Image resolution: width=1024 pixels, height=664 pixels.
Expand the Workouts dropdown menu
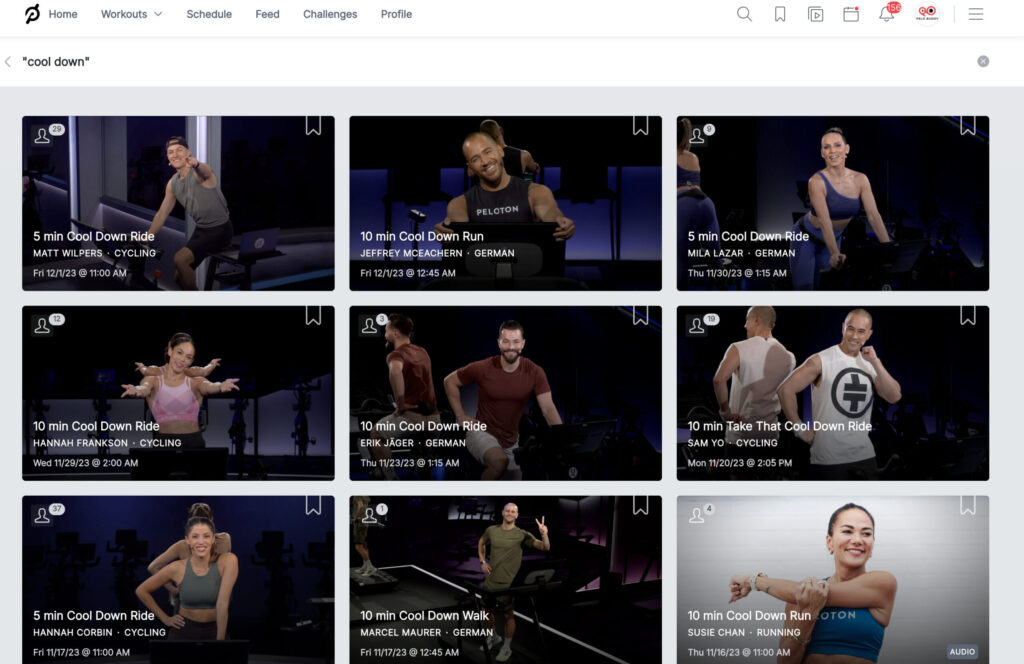[131, 14]
